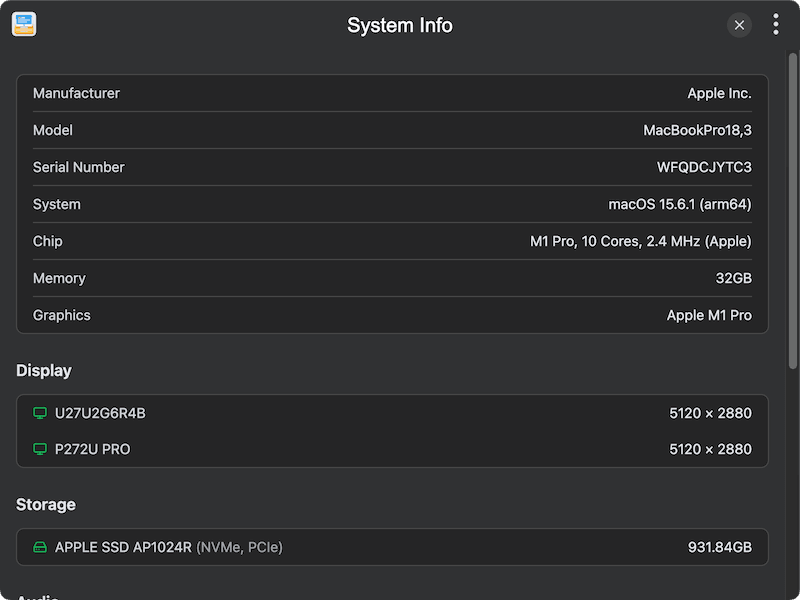Select the 32GB memory value
The height and width of the screenshot is (600, 800).
(733, 278)
